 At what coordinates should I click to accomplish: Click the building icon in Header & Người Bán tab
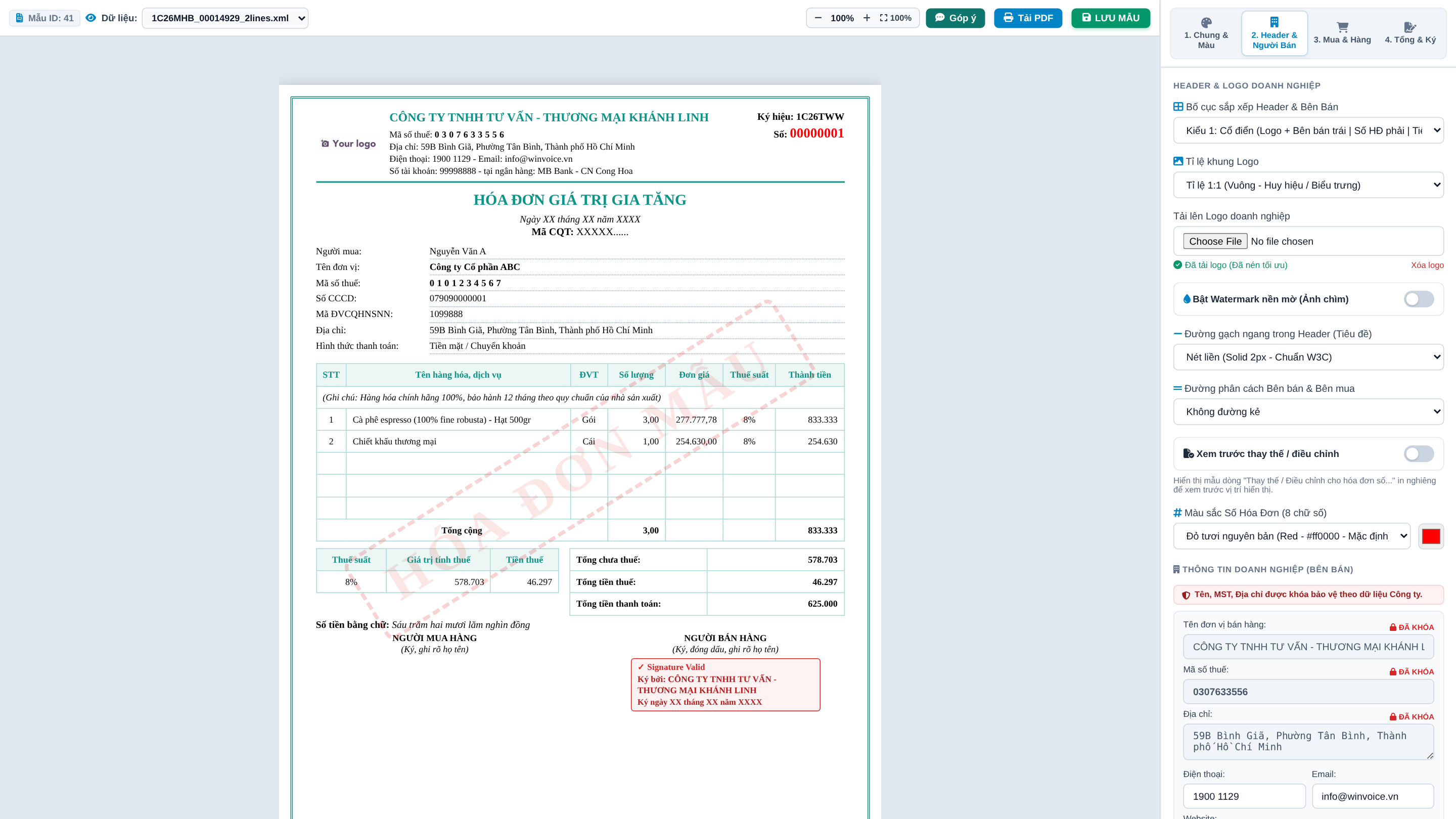click(x=1274, y=22)
